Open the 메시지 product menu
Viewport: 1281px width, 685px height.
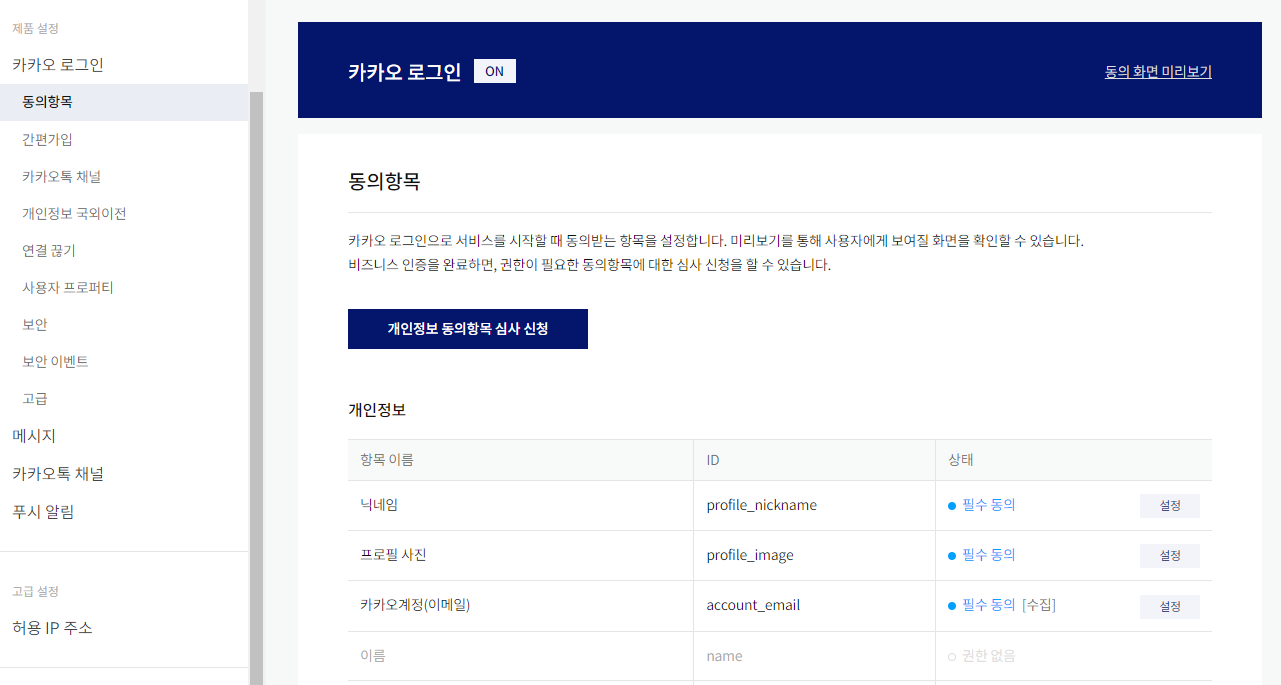[x=34, y=436]
